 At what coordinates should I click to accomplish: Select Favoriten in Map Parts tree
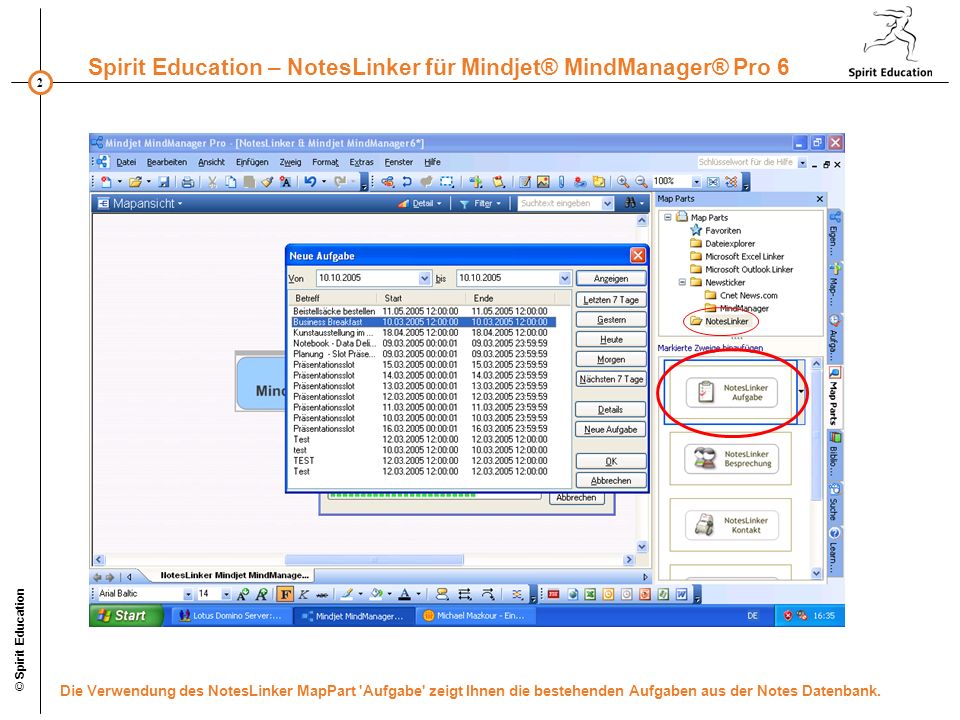[716, 231]
